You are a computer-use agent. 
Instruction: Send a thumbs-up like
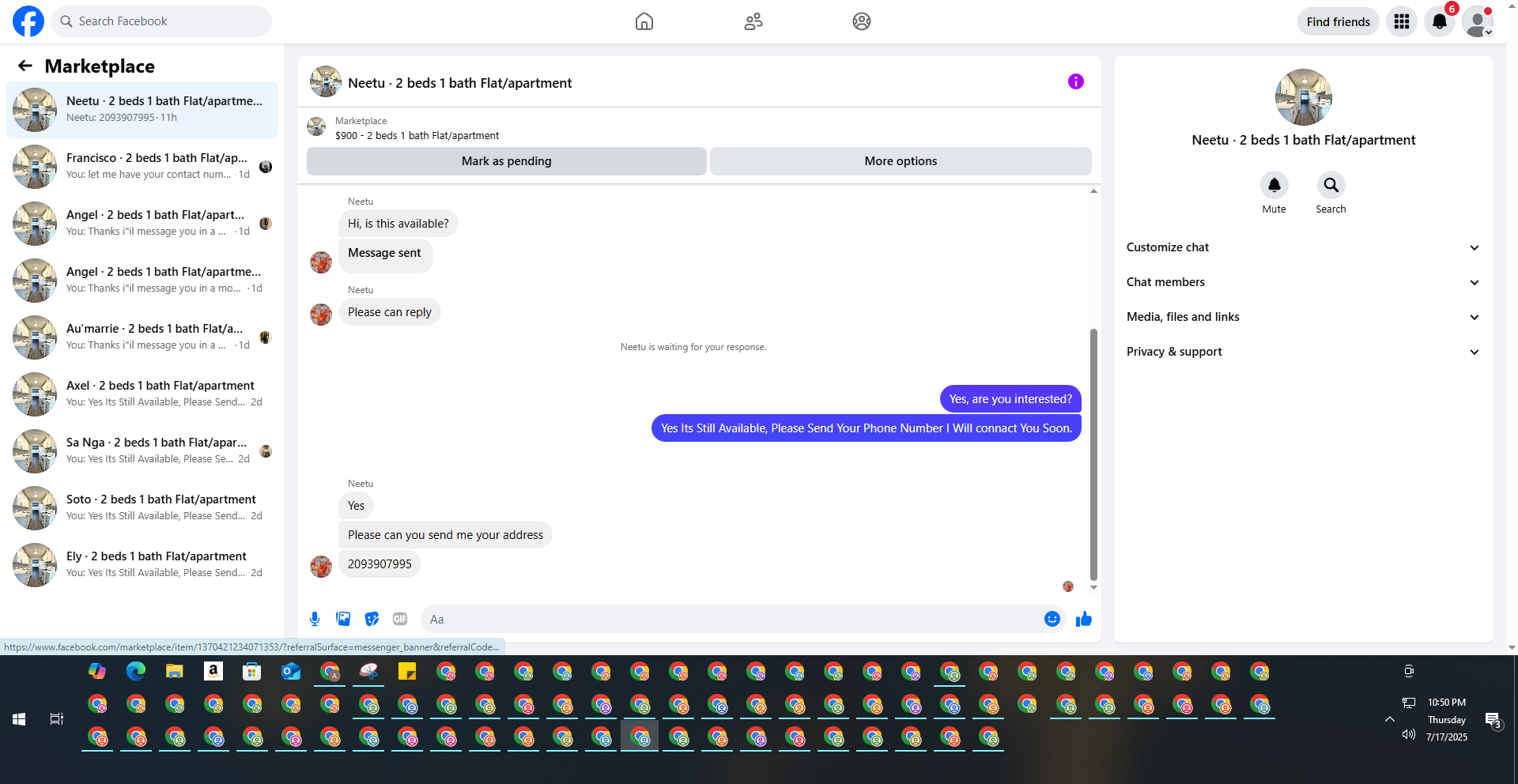pyautogui.click(x=1084, y=619)
